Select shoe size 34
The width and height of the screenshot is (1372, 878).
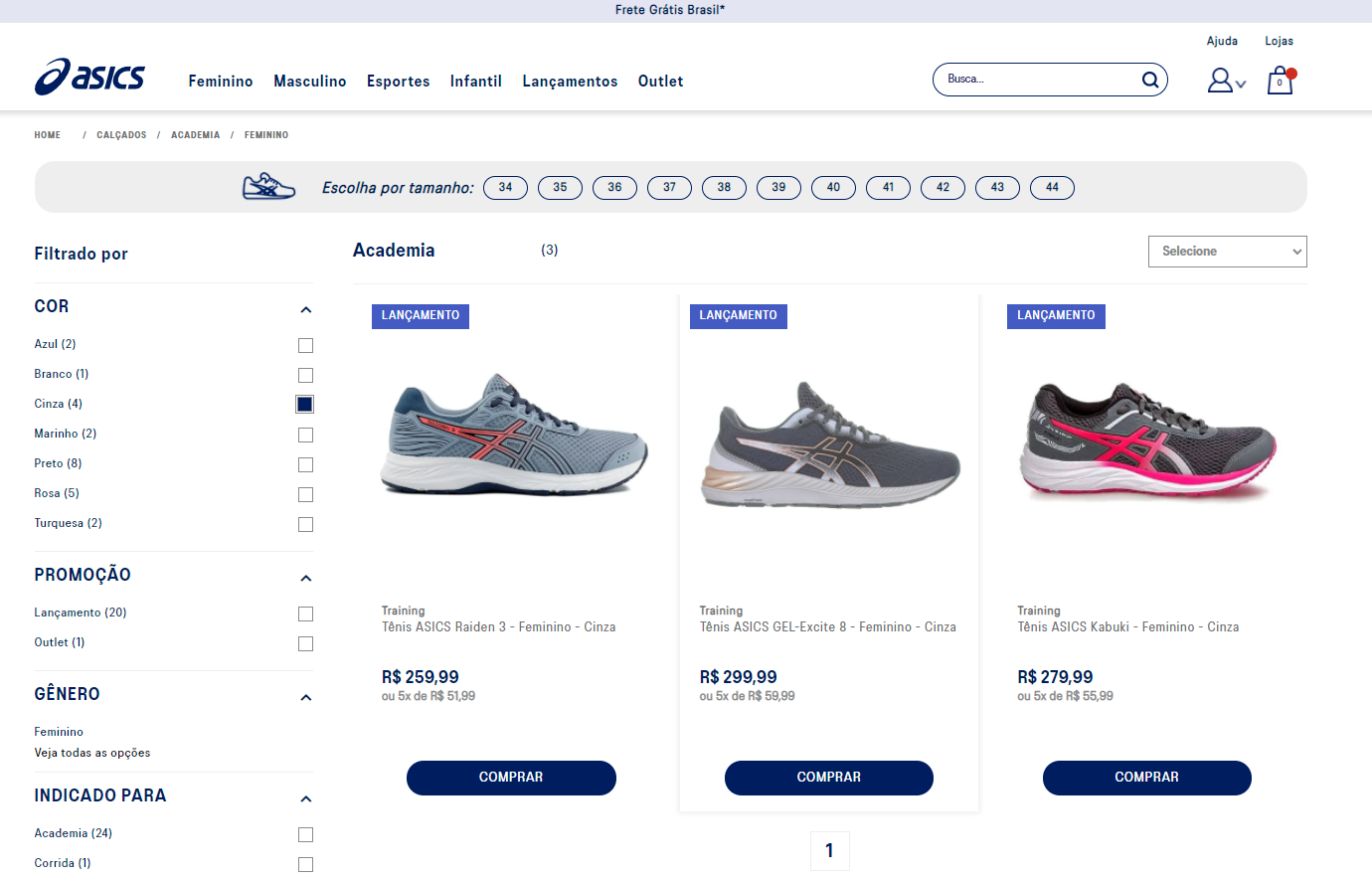coord(505,187)
